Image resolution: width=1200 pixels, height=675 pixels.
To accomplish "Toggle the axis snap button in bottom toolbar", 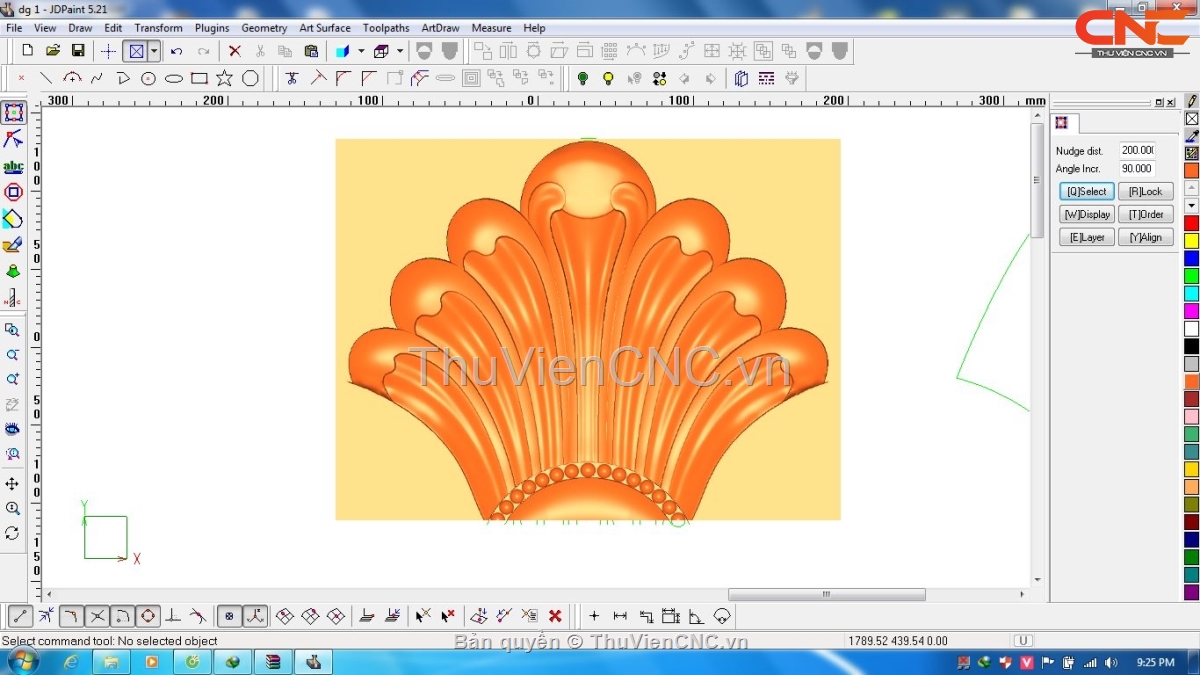I will (255, 616).
